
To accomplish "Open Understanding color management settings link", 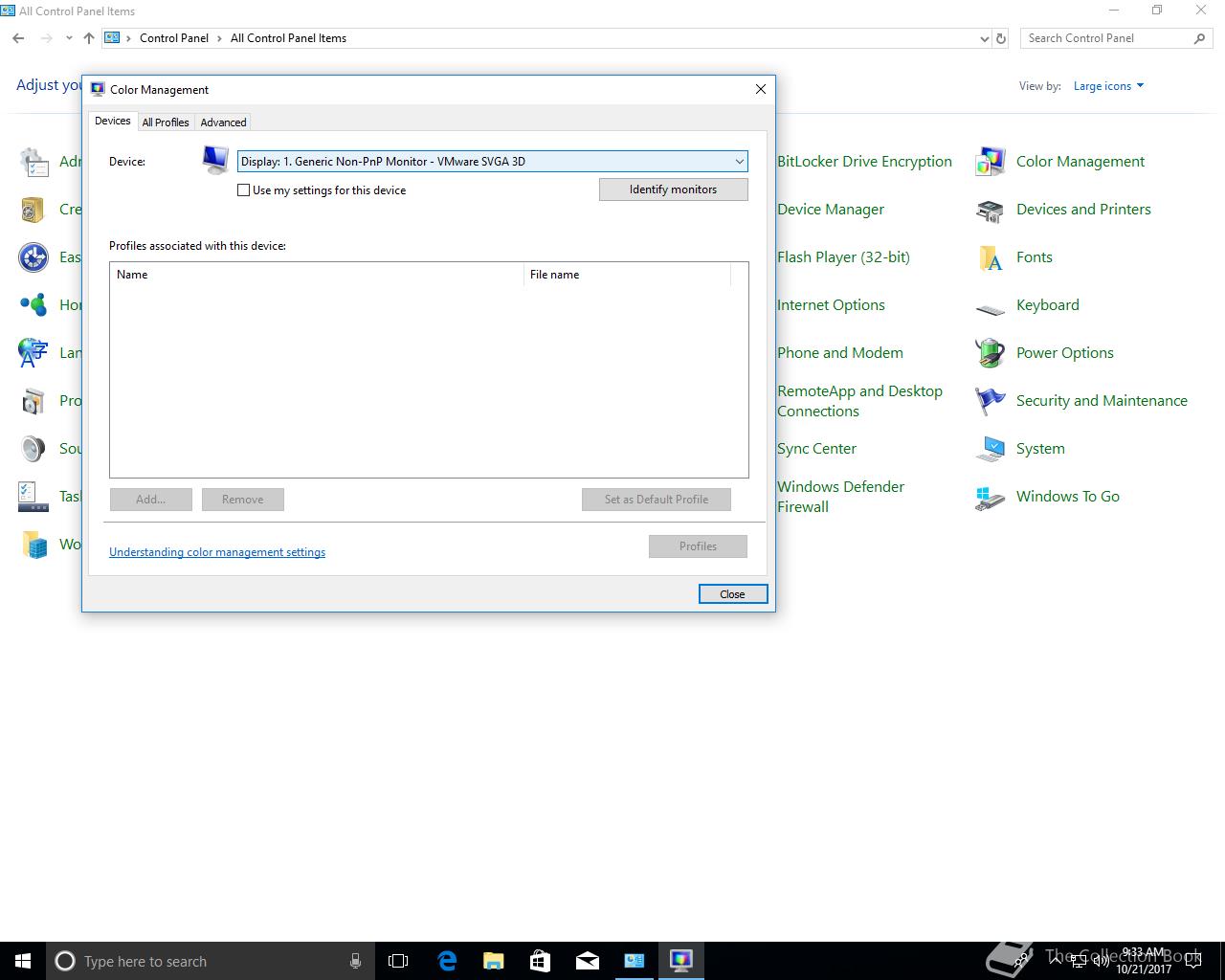I will [217, 552].
